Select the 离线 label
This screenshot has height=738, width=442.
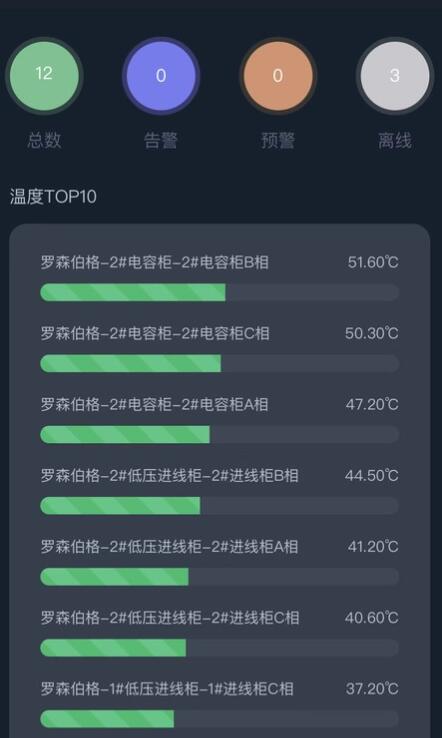pos(394,141)
